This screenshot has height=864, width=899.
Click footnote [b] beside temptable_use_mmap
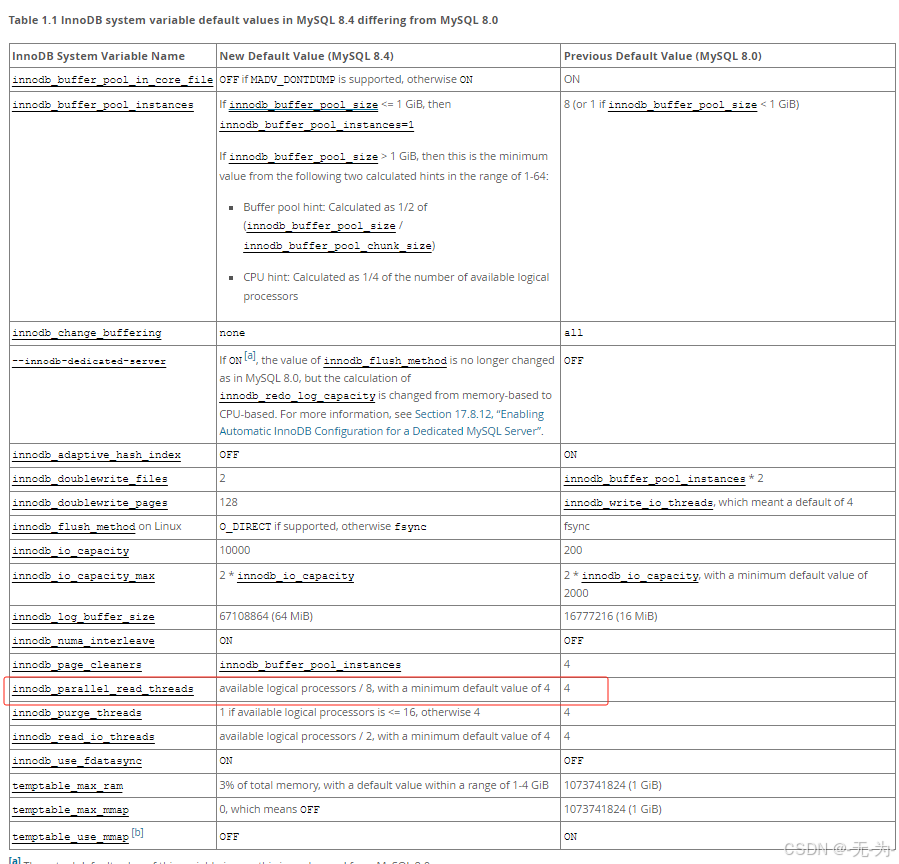(138, 830)
